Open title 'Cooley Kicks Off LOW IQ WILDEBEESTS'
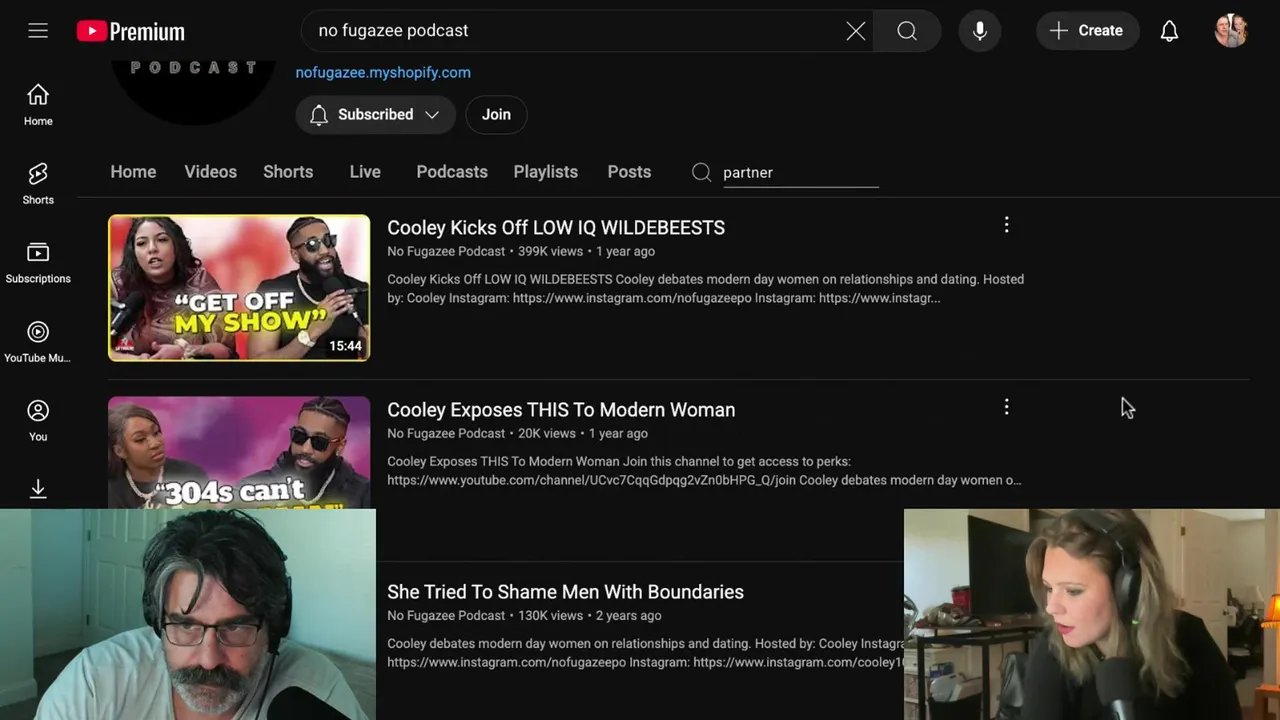 point(556,228)
